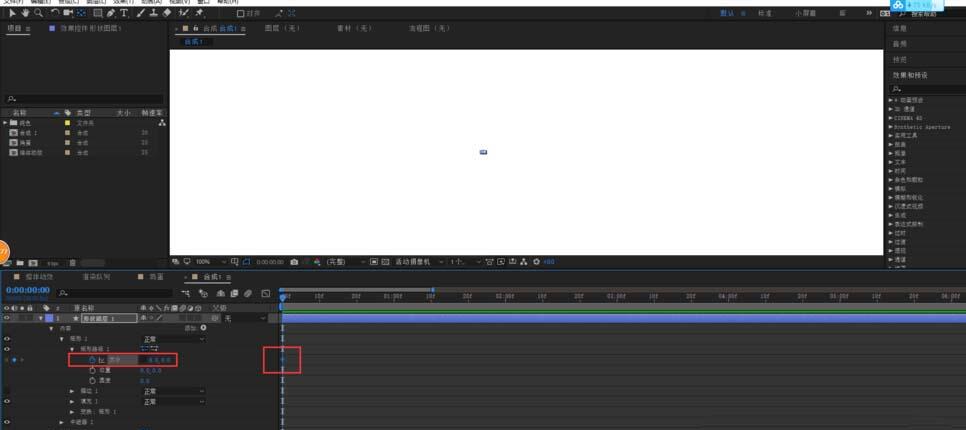Select the Type text tool

(124, 13)
